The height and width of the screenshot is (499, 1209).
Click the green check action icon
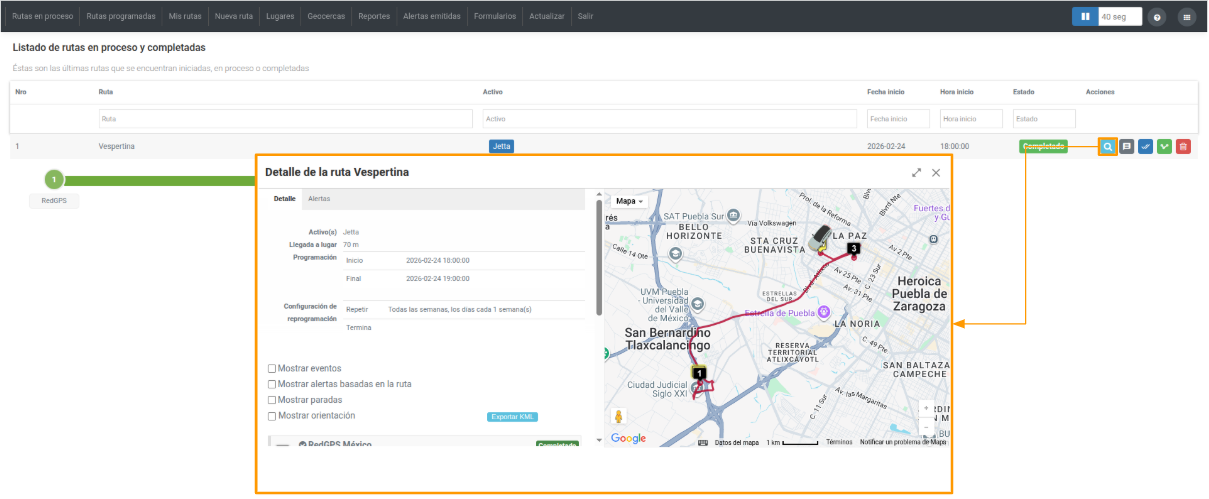tap(1165, 146)
